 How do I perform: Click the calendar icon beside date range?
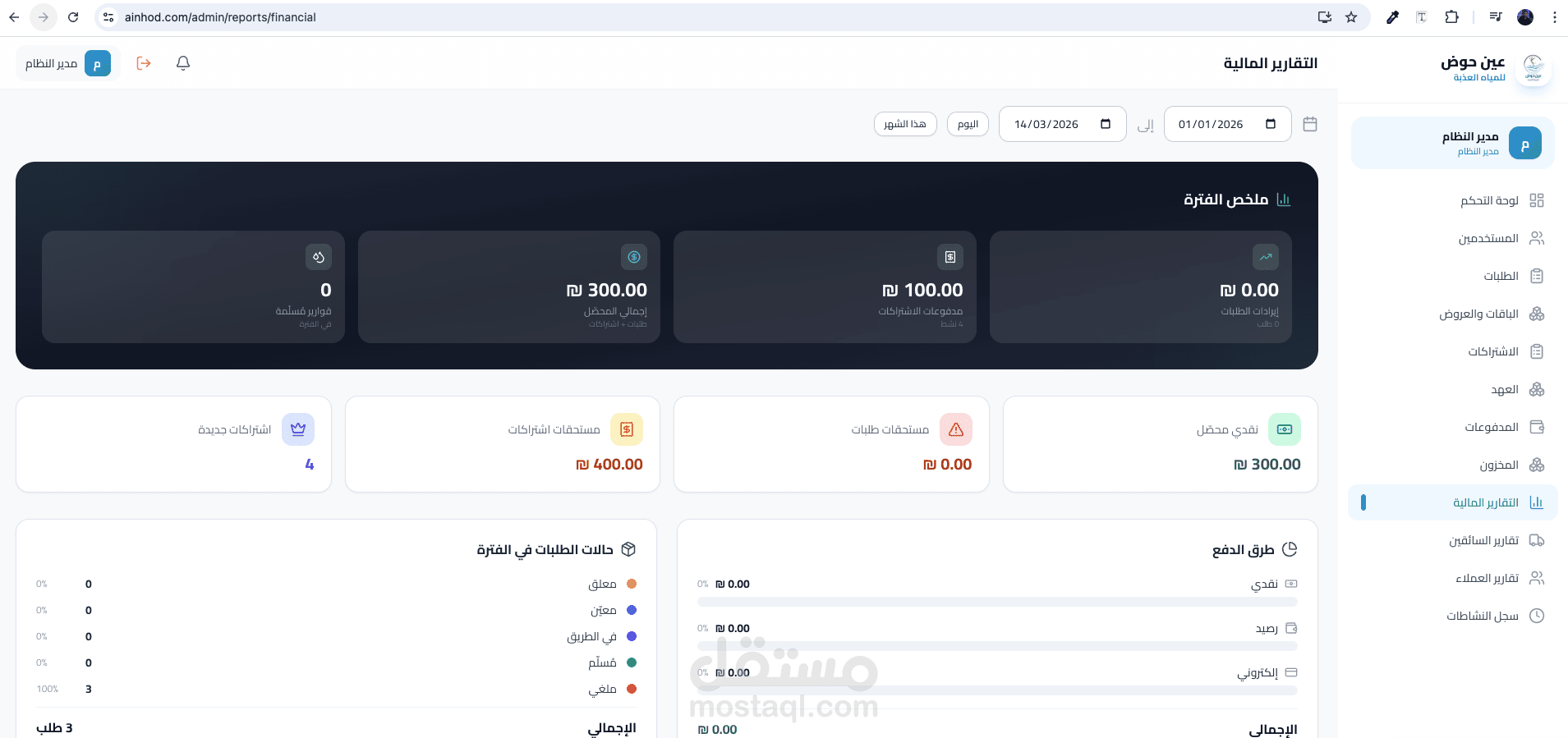pyautogui.click(x=1310, y=124)
